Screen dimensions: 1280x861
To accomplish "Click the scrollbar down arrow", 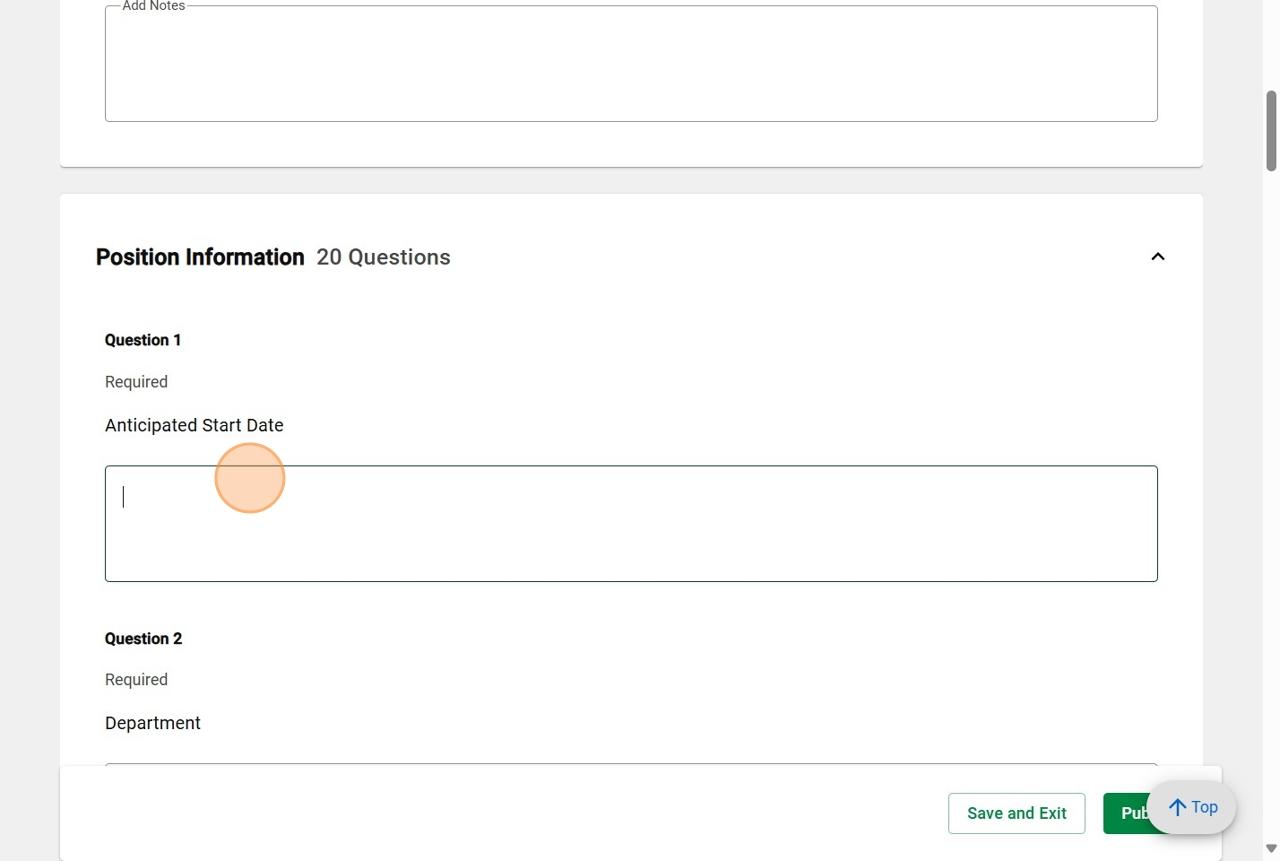I will coord(1271,849).
